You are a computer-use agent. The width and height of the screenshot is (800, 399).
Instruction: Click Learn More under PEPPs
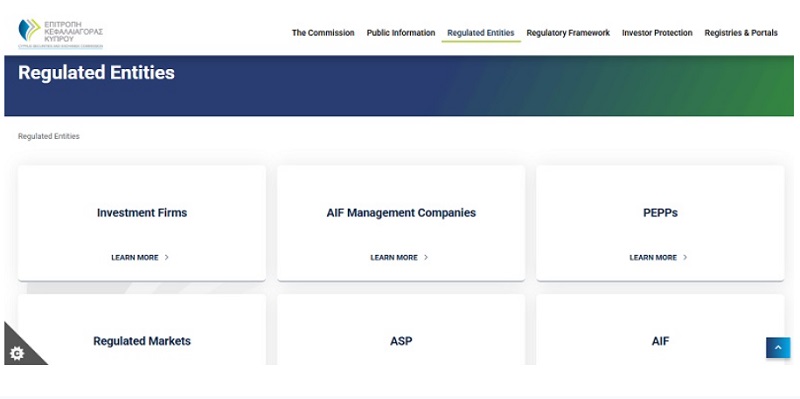(654, 258)
